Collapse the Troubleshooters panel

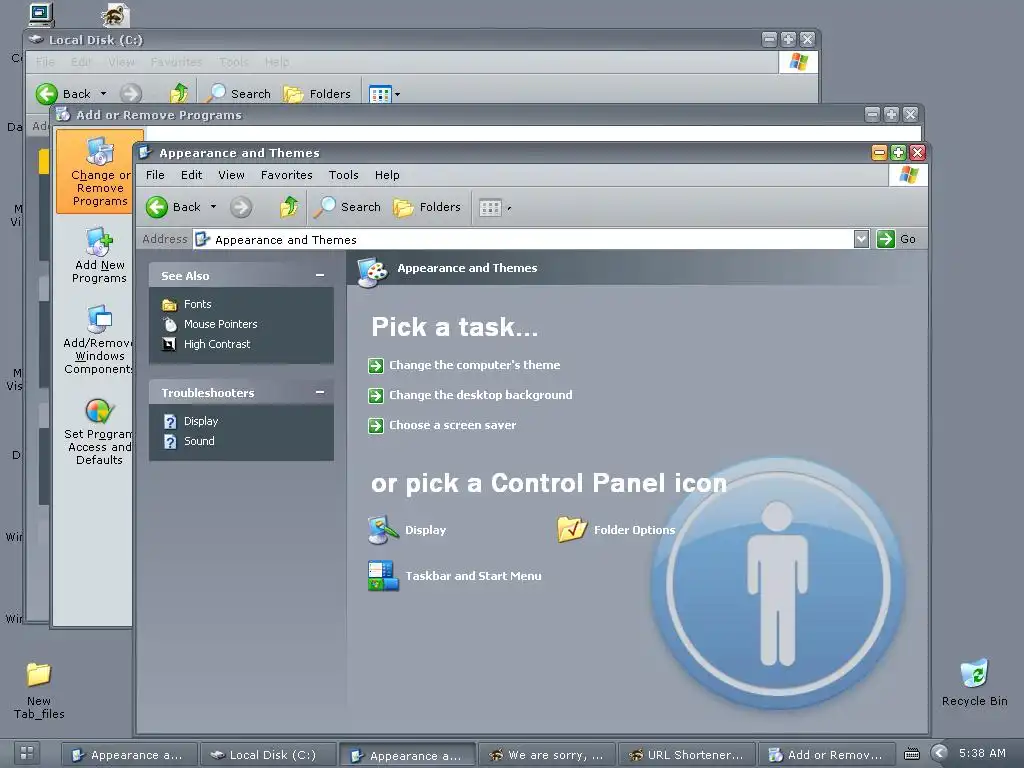pyautogui.click(x=320, y=392)
